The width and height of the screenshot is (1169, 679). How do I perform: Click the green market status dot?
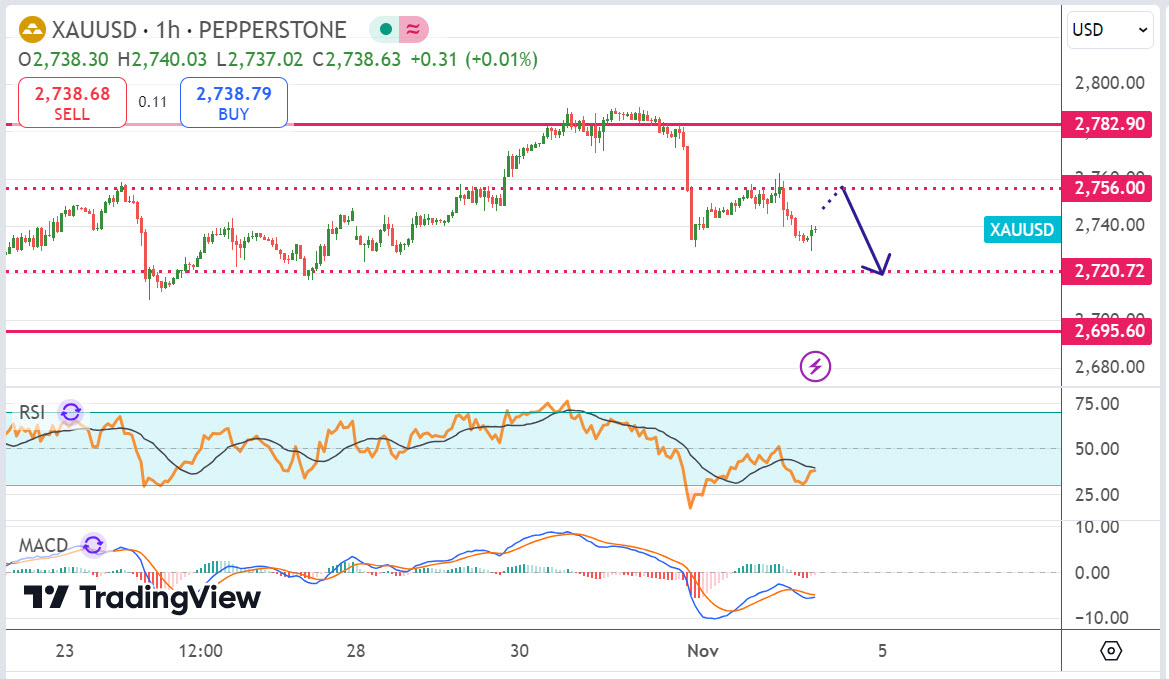(x=386, y=30)
